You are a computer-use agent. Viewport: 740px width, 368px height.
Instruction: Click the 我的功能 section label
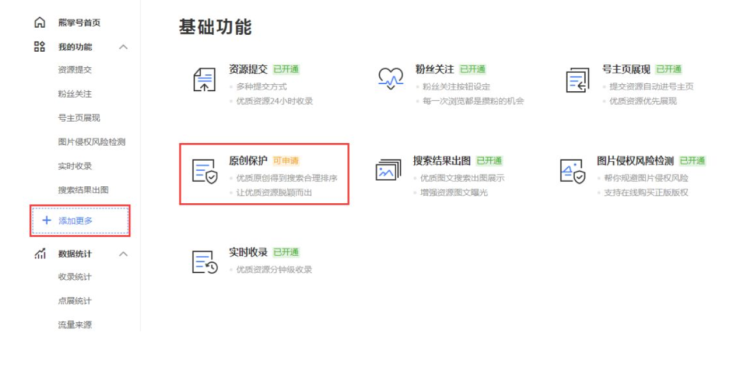click(x=75, y=47)
